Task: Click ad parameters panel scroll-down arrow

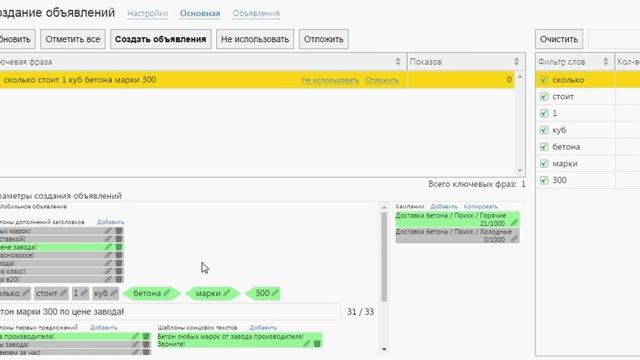Action: 384,349
